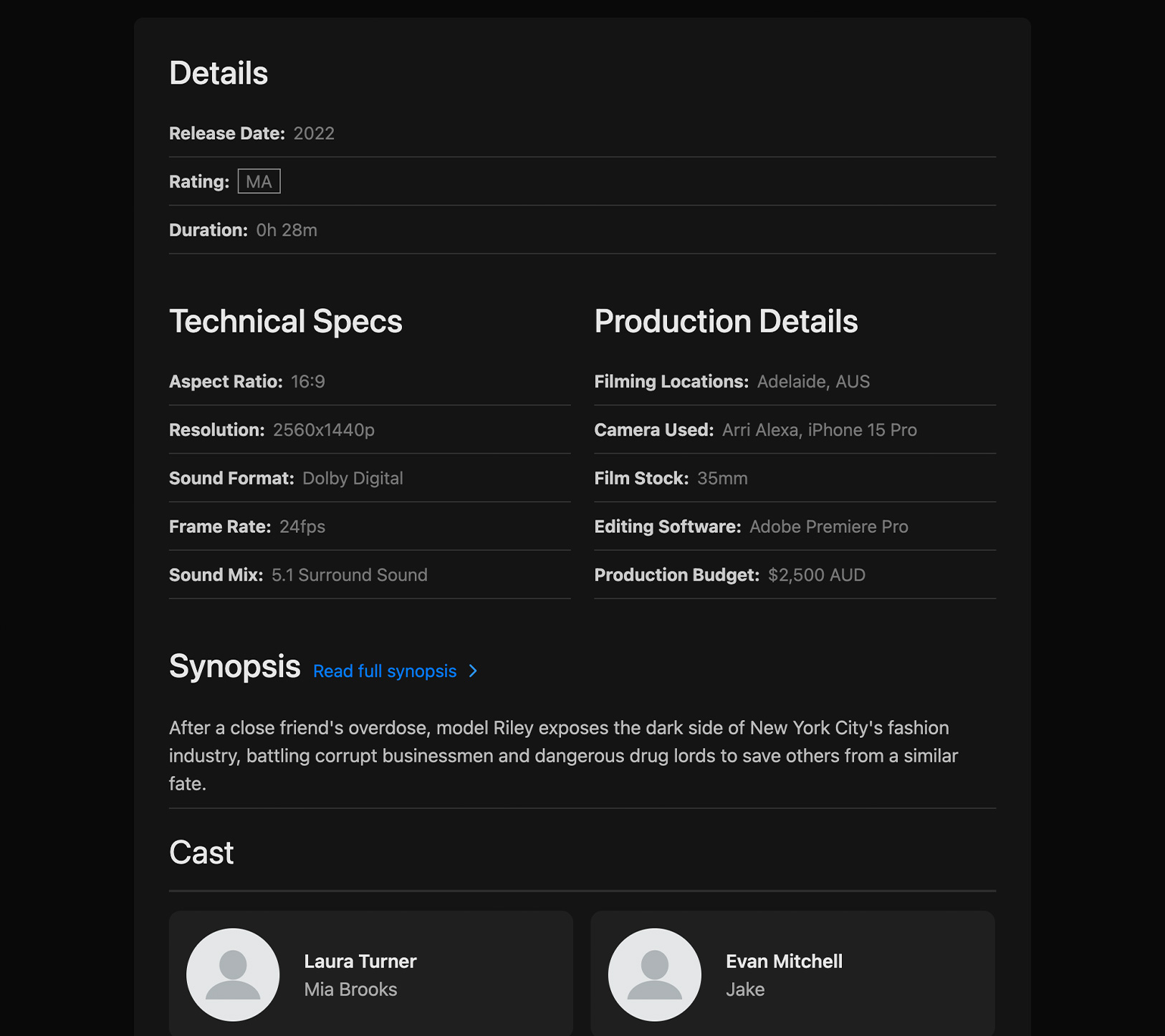Click the Editing Software: label
Image resolution: width=1165 pixels, height=1036 pixels.
(x=668, y=527)
